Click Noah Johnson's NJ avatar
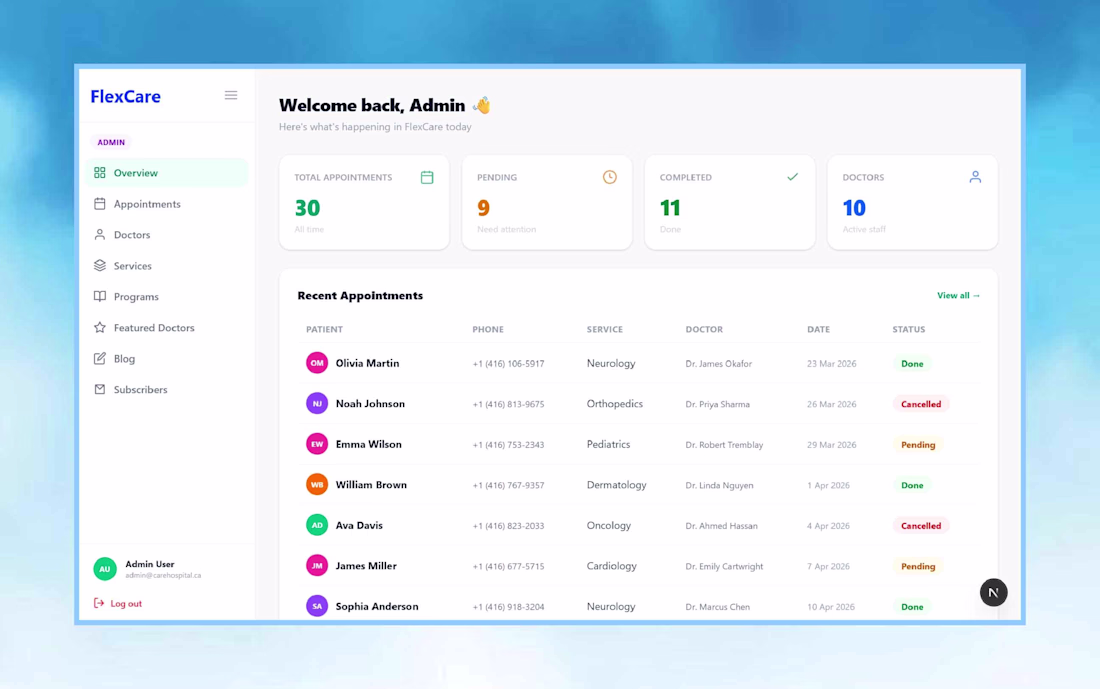 [317, 403]
